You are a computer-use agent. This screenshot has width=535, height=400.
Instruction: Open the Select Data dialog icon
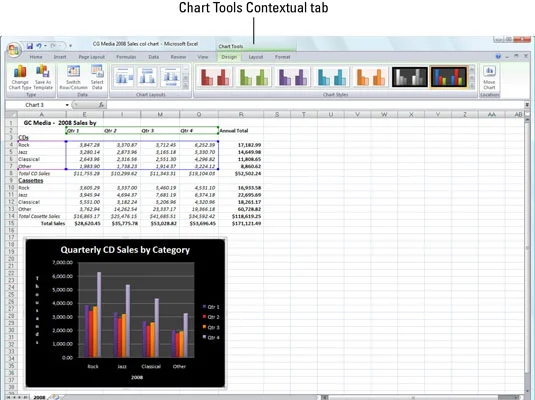pyautogui.click(x=97, y=71)
